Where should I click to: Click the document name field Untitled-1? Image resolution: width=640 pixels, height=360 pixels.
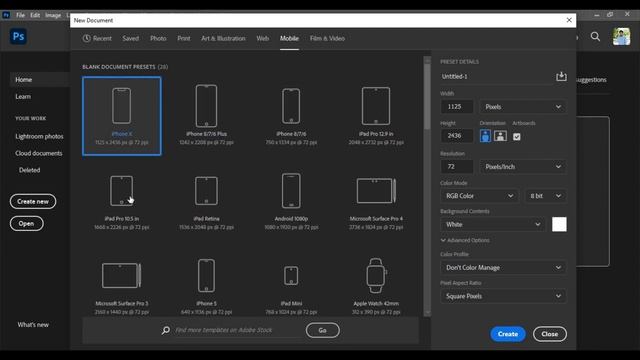496,77
